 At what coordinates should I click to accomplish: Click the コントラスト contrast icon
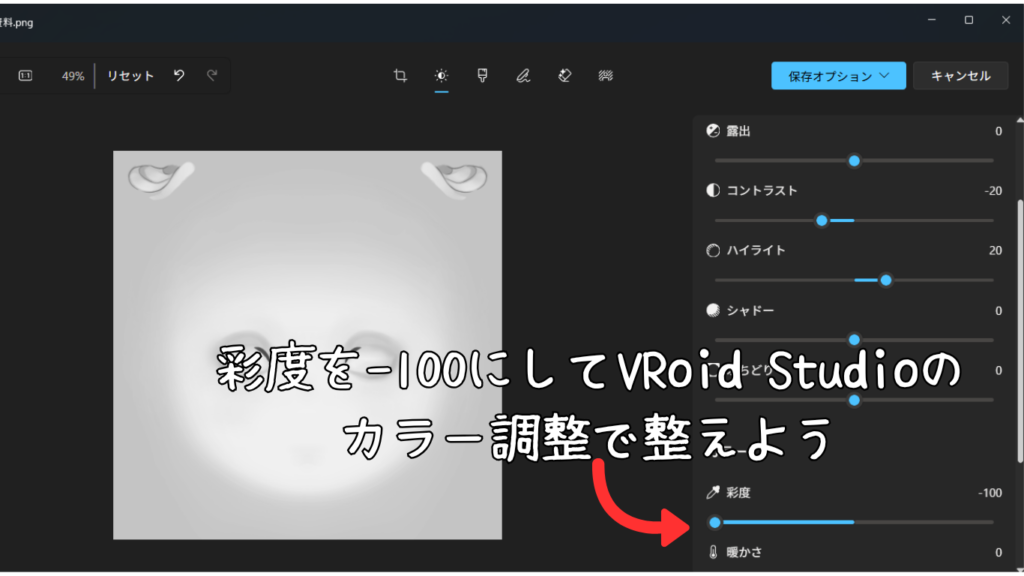(713, 190)
